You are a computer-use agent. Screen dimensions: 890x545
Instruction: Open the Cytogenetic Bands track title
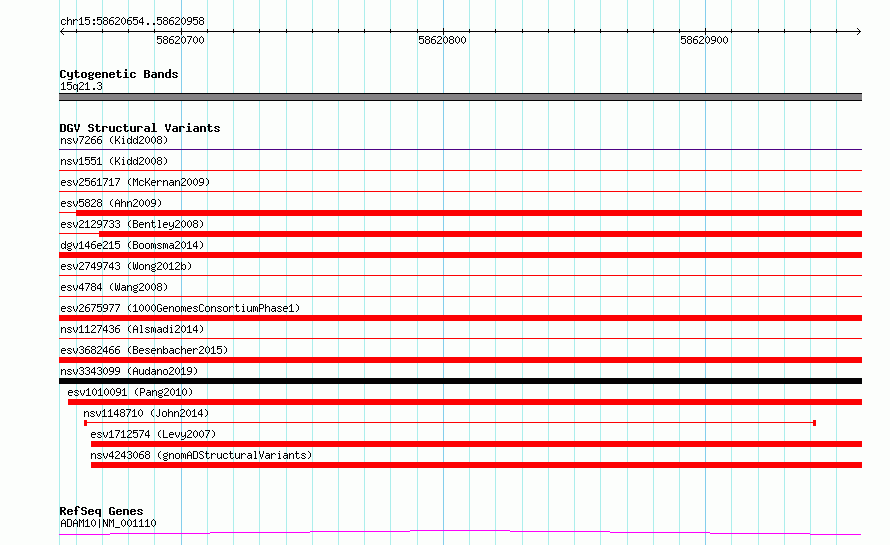pyautogui.click(x=119, y=74)
